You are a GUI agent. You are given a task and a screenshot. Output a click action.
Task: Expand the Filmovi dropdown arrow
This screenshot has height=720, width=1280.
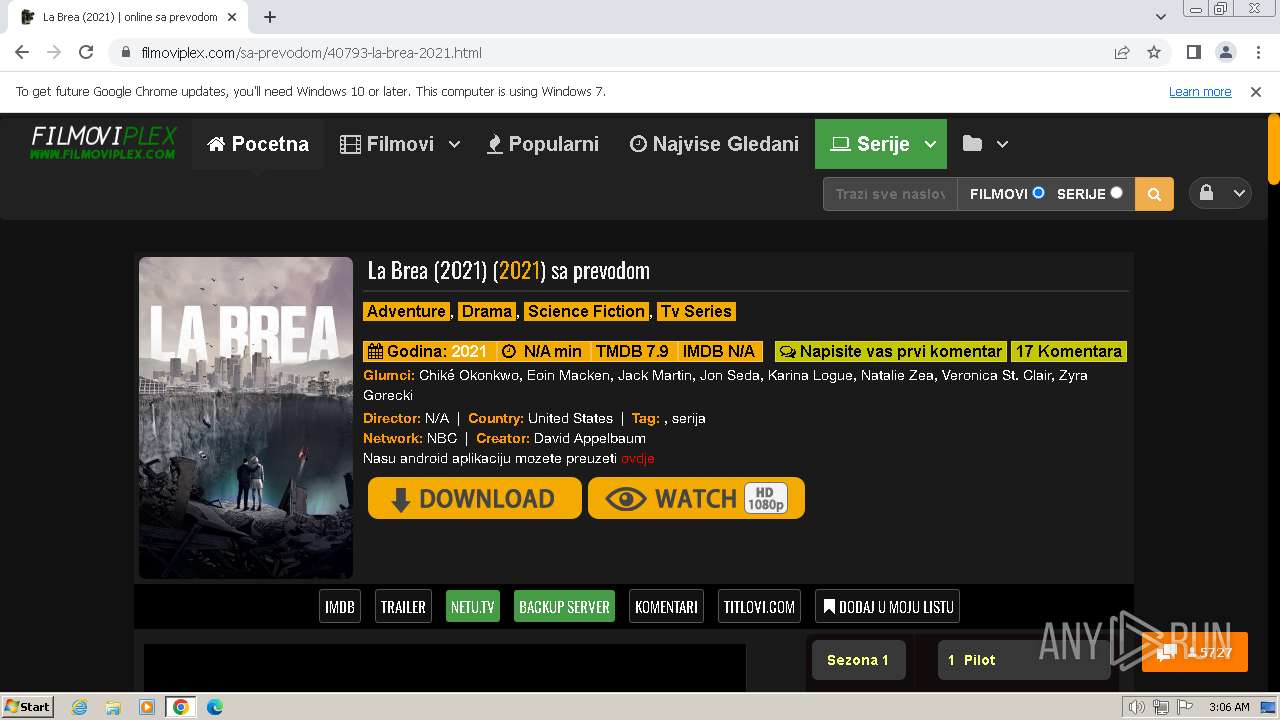(x=454, y=144)
